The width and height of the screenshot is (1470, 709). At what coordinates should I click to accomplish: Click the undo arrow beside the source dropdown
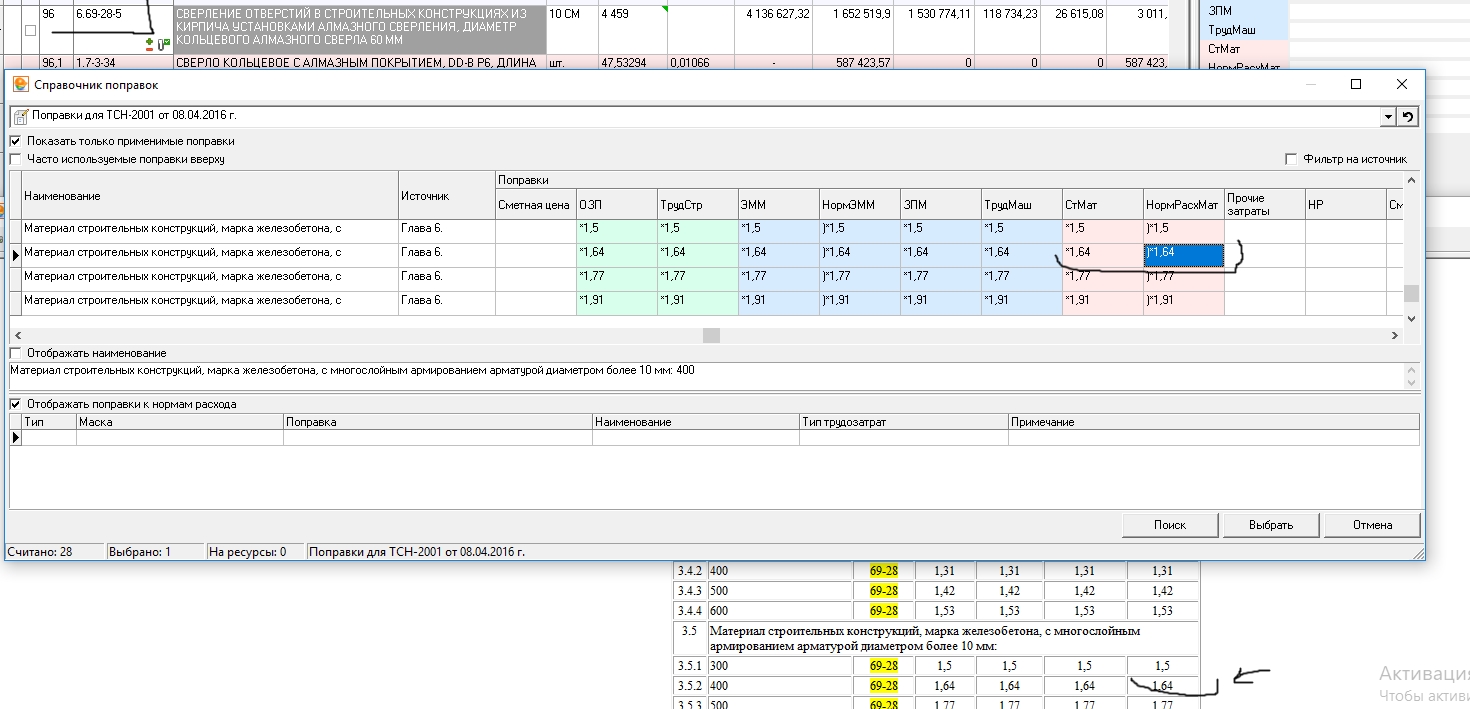[x=1408, y=116]
